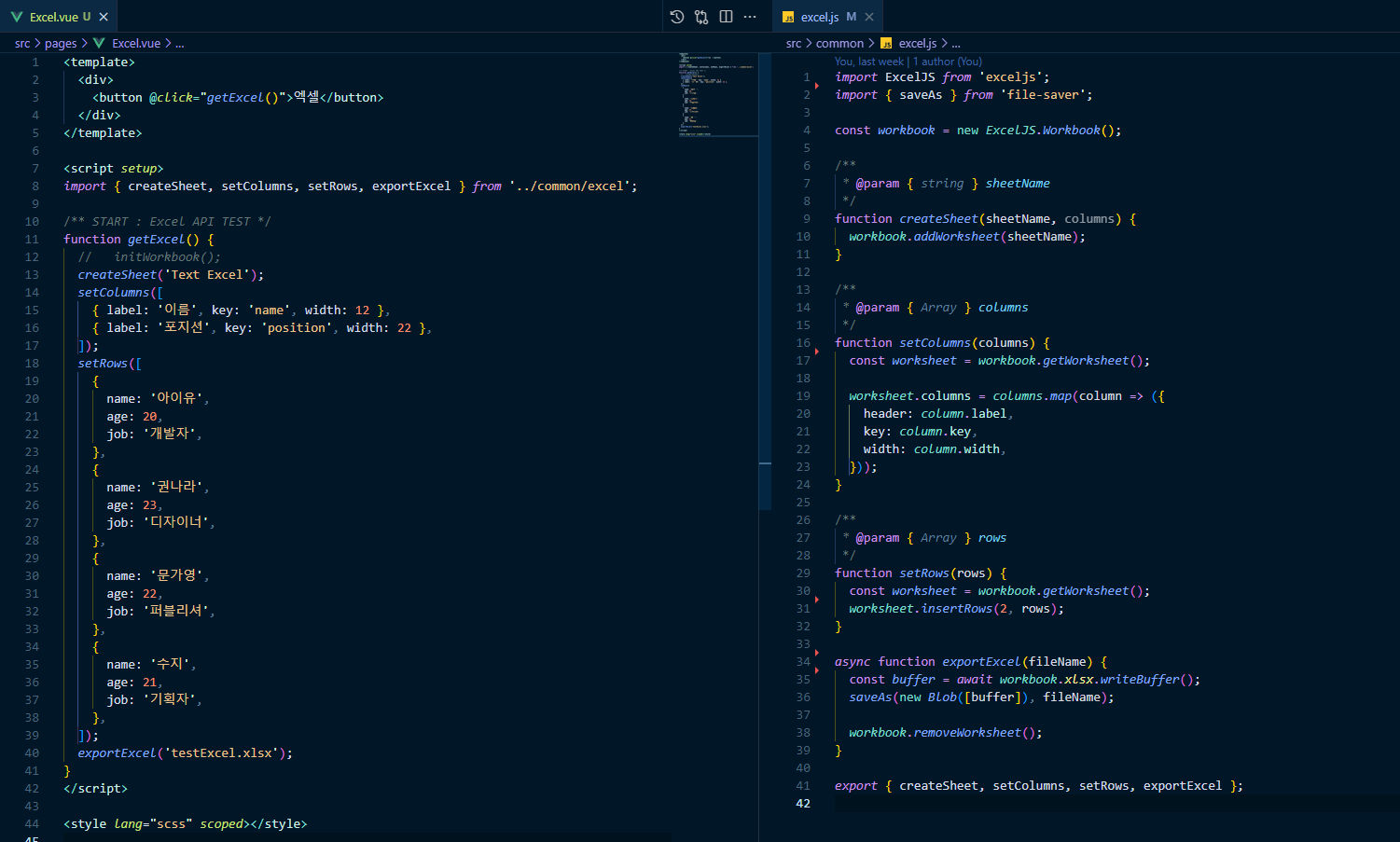This screenshot has width=1400, height=842.
Task: Click the Vue icon in left breadcrumb
Action: click(99, 43)
